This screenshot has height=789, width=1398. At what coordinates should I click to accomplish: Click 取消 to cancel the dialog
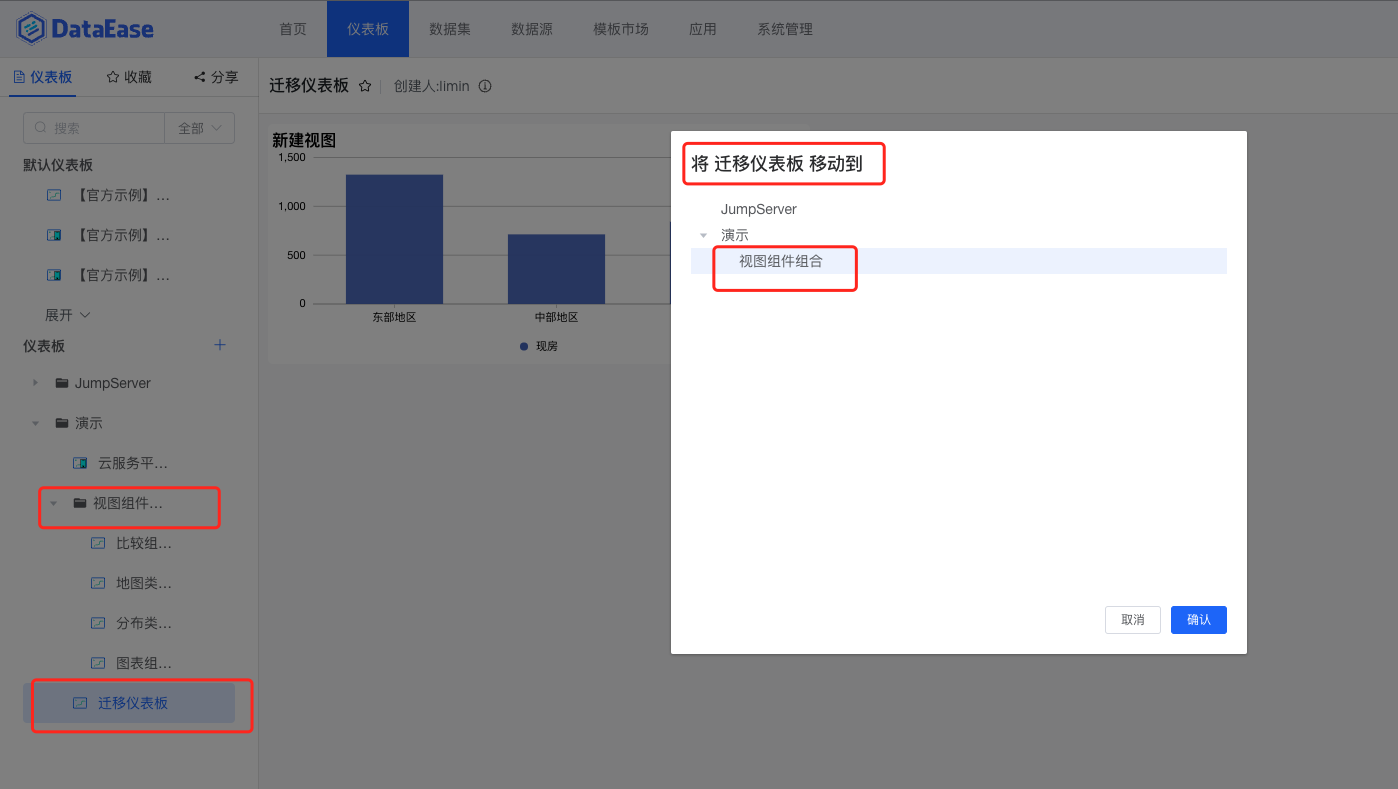1132,620
